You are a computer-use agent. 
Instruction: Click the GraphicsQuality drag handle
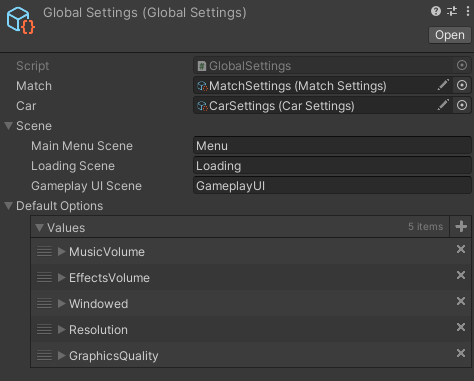point(44,355)
